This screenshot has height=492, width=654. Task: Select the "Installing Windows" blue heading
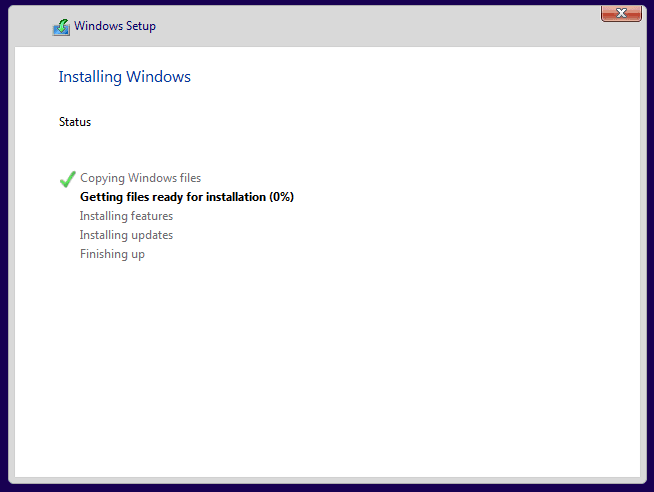pyautogui.click(x=124, y=77)
